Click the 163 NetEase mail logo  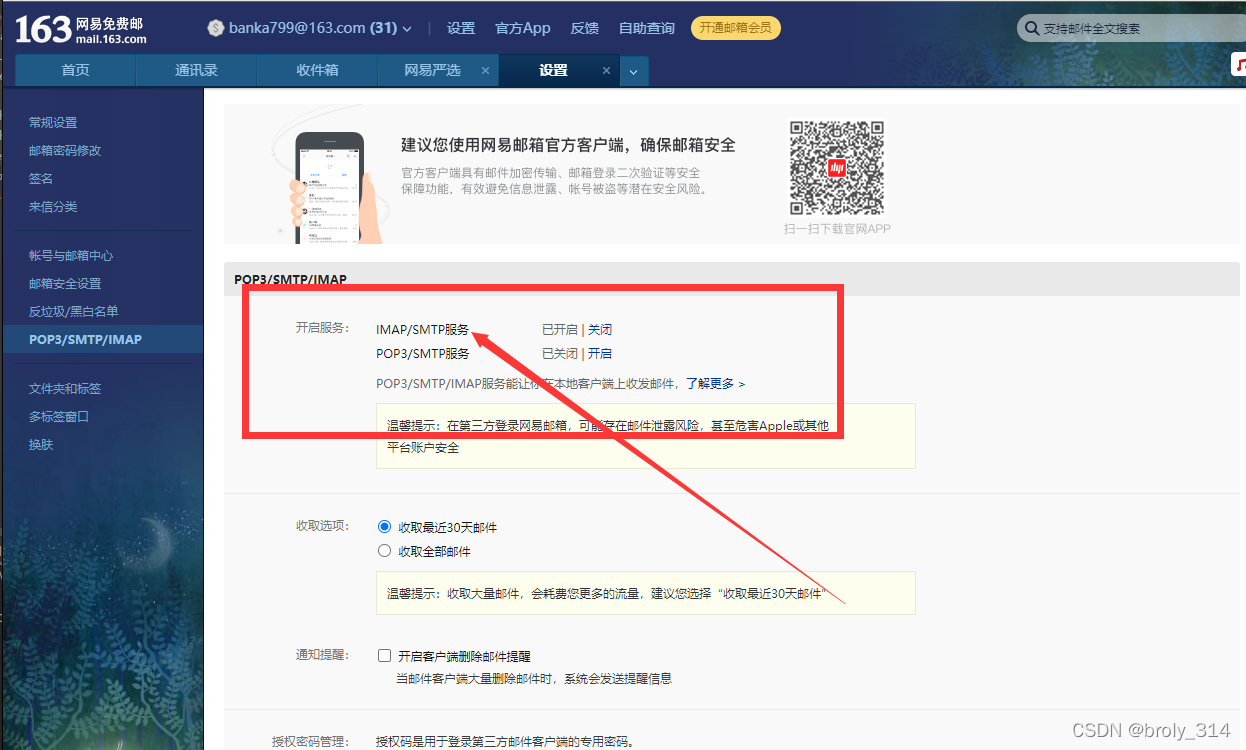coord(80,30)
